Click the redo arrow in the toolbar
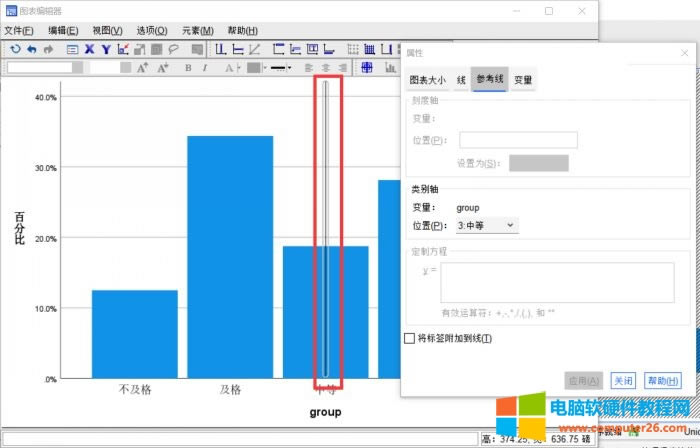The width and height of the screenshot is (700, 448). tap(46, 48)
